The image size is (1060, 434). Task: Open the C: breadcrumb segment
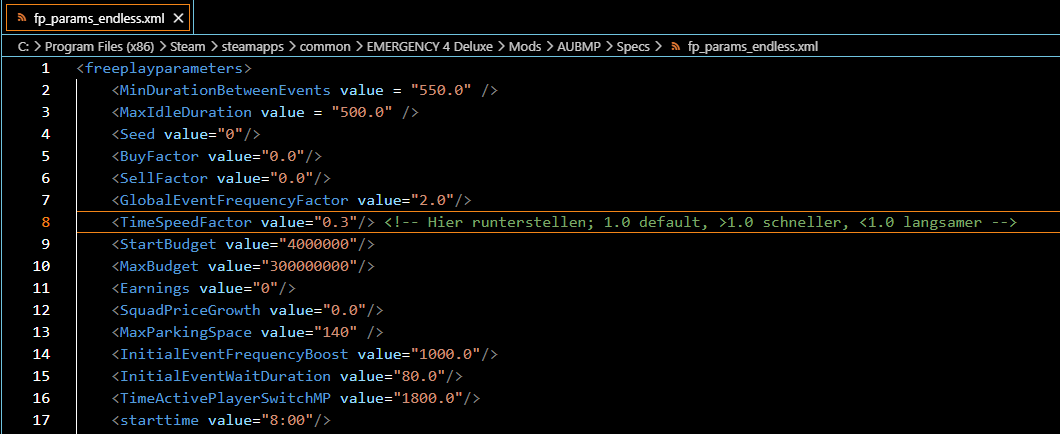(x=26, y=47)
